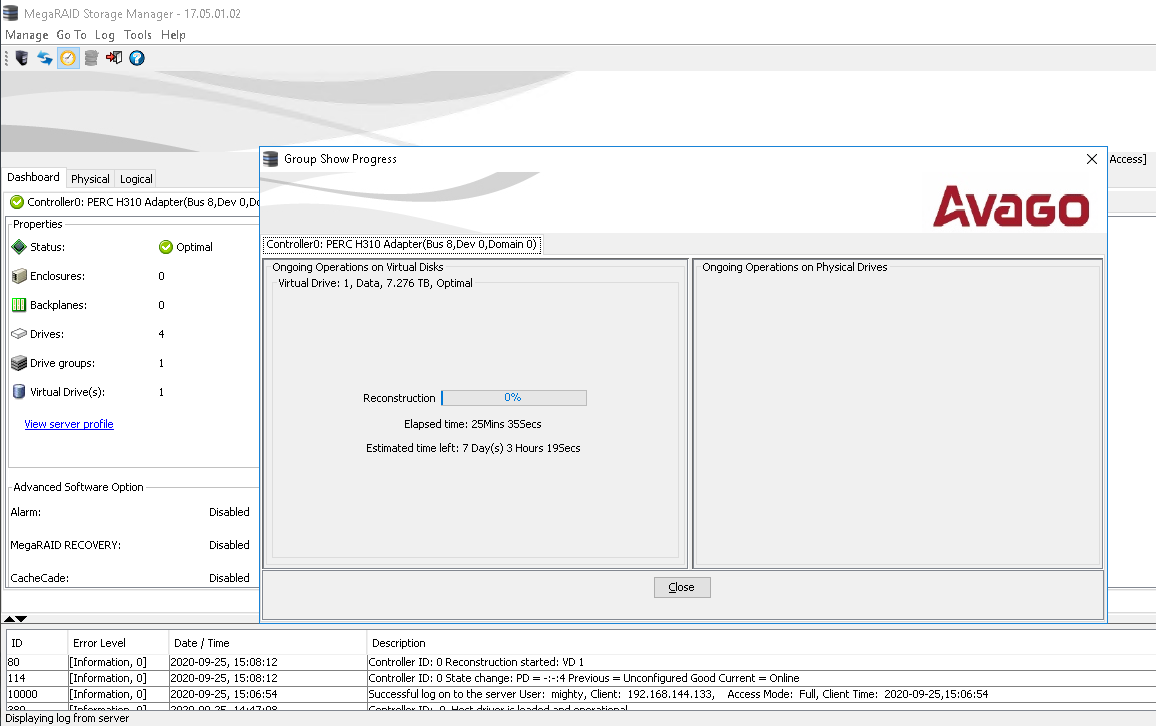Click the Alarm 'Disabled' value
Screen dimensions: 1156x726
(229, 512)
